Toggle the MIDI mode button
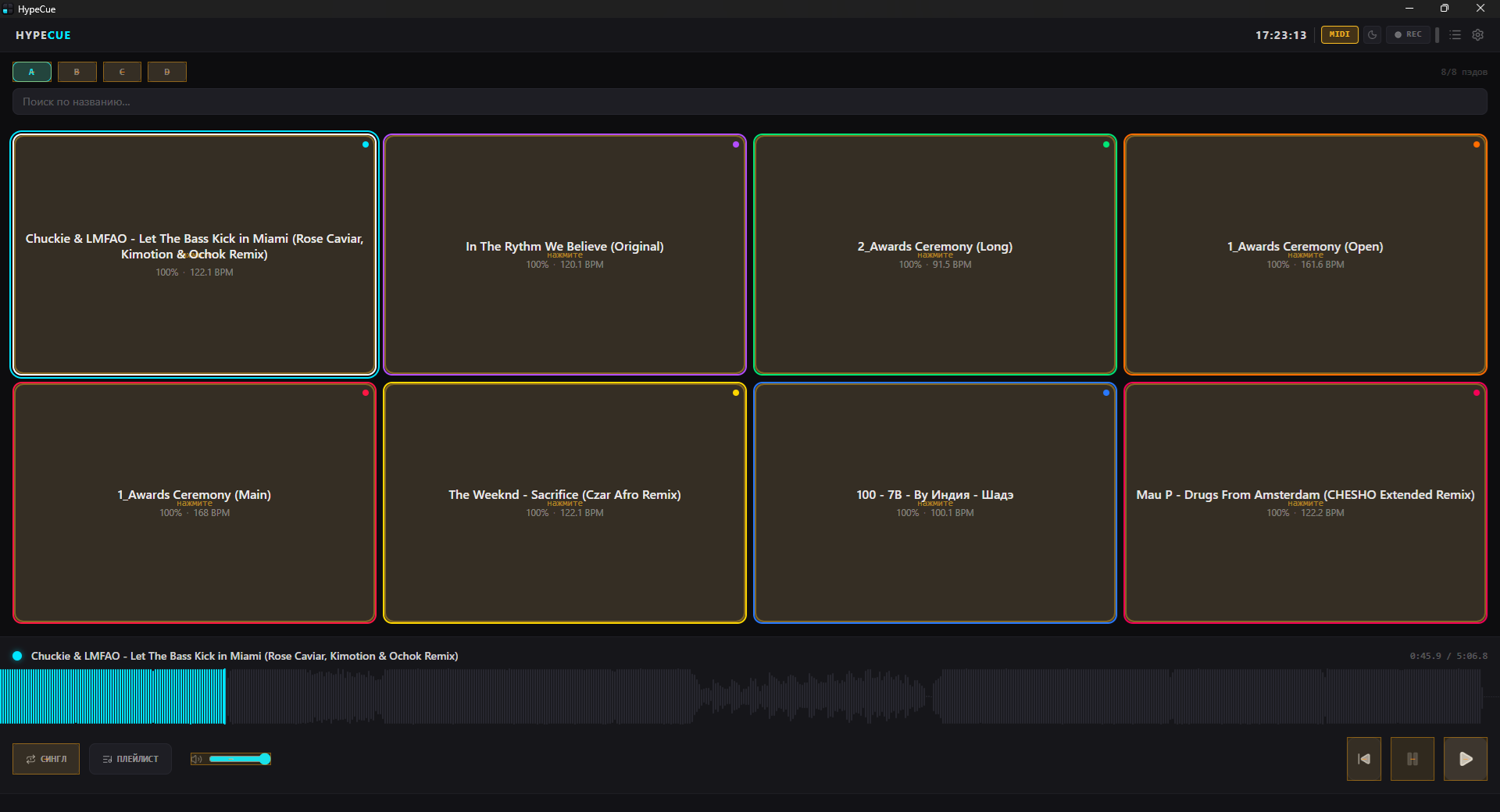Screen dimensions: 1500x812 (1339, 34)
